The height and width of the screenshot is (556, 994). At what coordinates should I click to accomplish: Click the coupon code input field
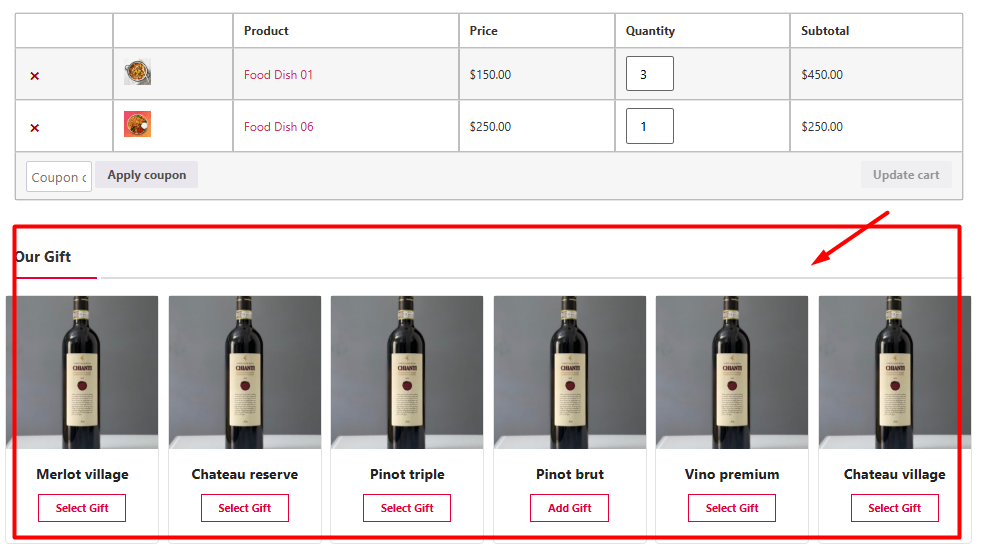(x=59, y=177)
